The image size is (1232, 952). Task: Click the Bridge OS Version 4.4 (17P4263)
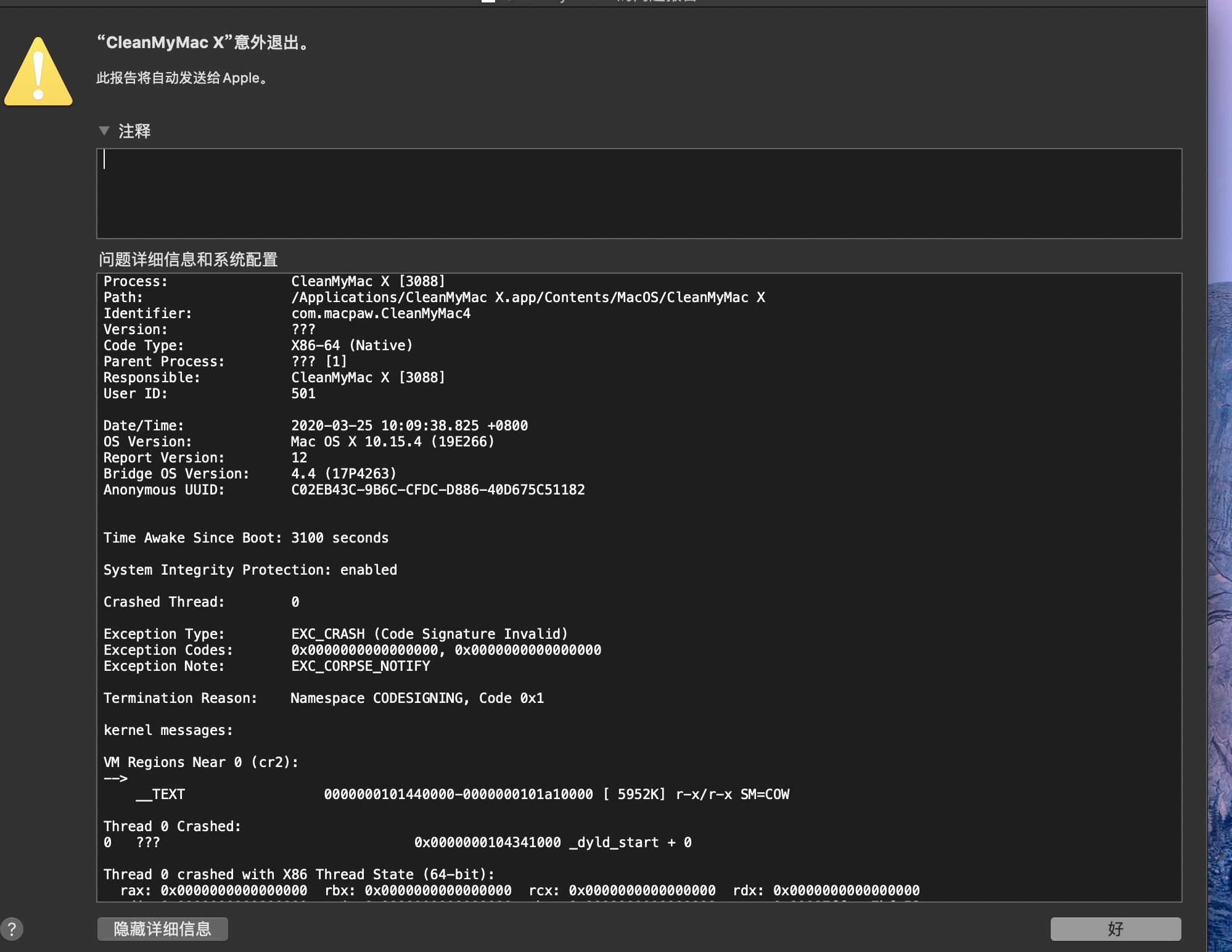click(x=343, y=474)
